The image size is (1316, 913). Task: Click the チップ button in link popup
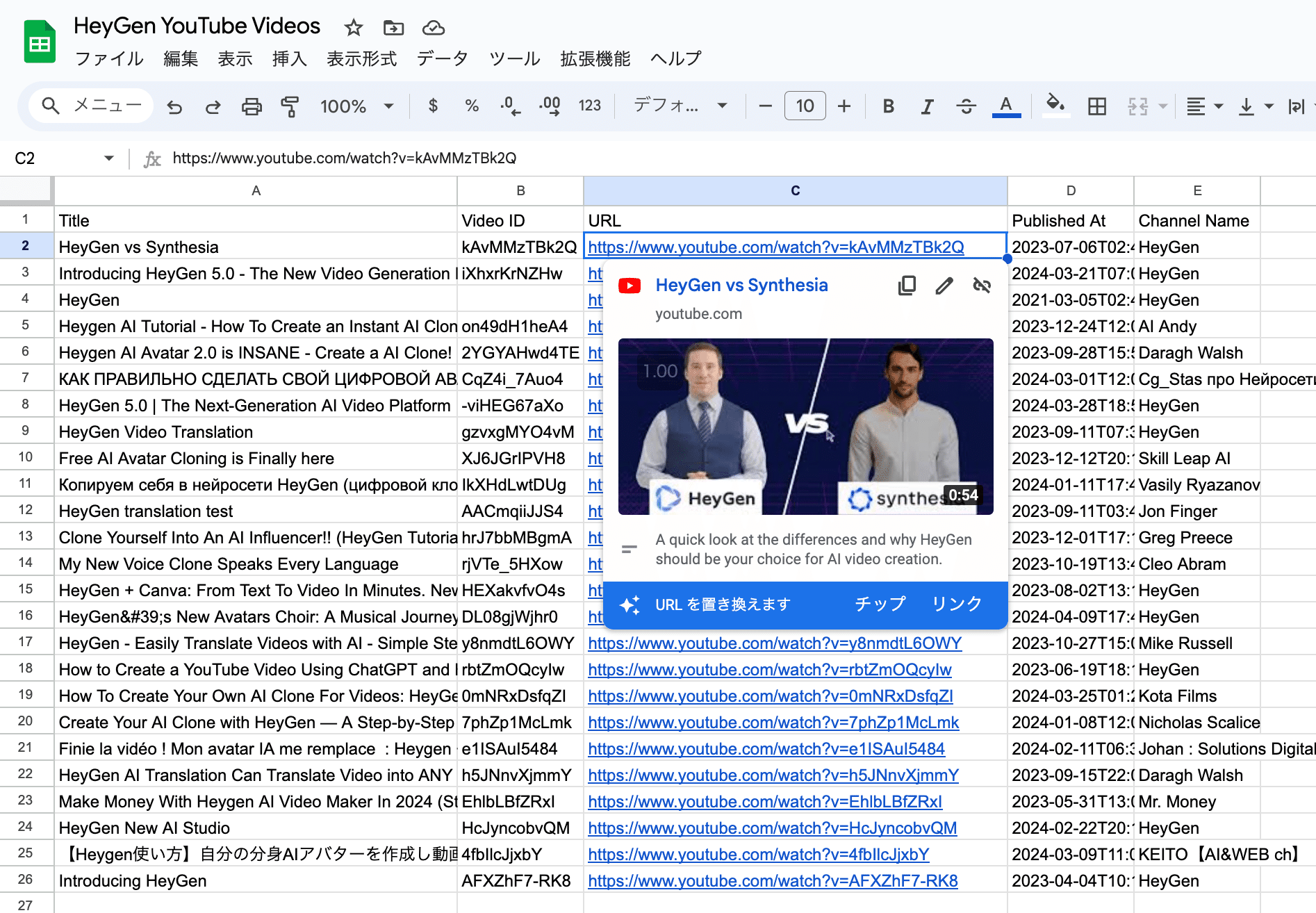880,604
